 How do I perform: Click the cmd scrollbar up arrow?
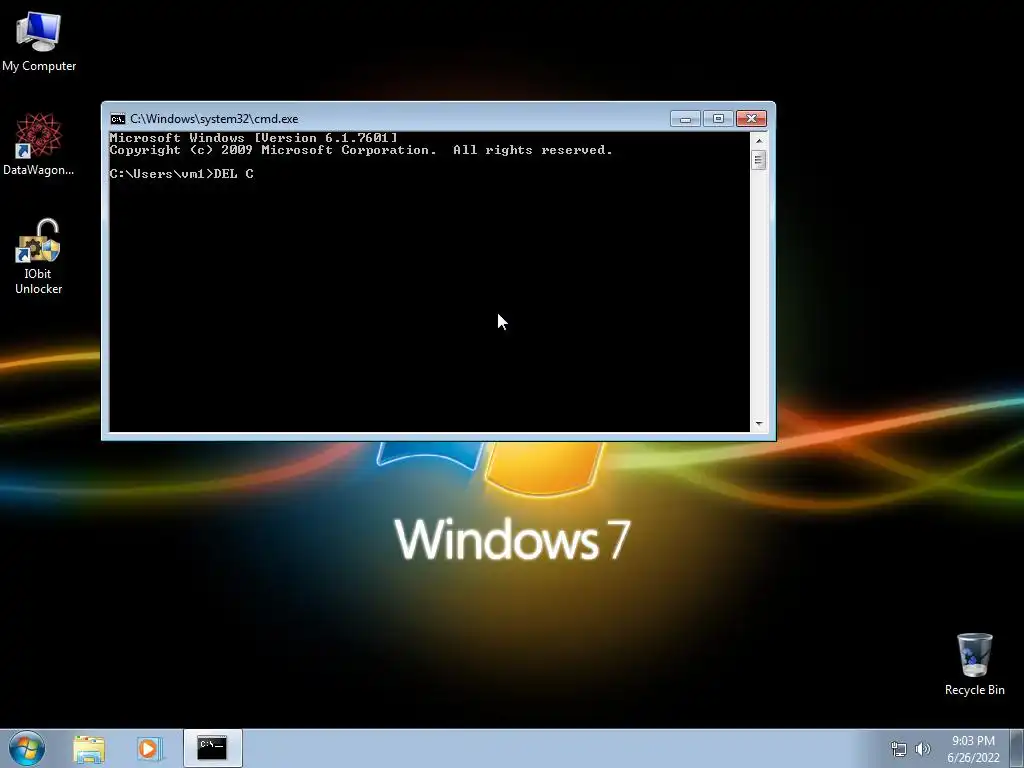pos(758,140)
